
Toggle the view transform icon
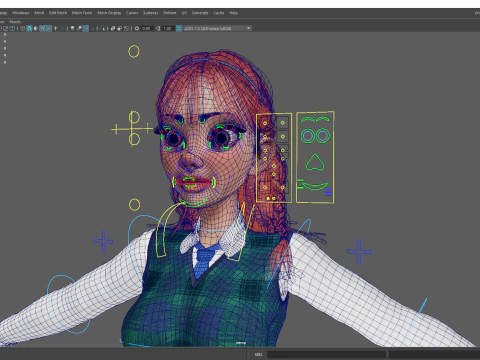click(179, 28)
